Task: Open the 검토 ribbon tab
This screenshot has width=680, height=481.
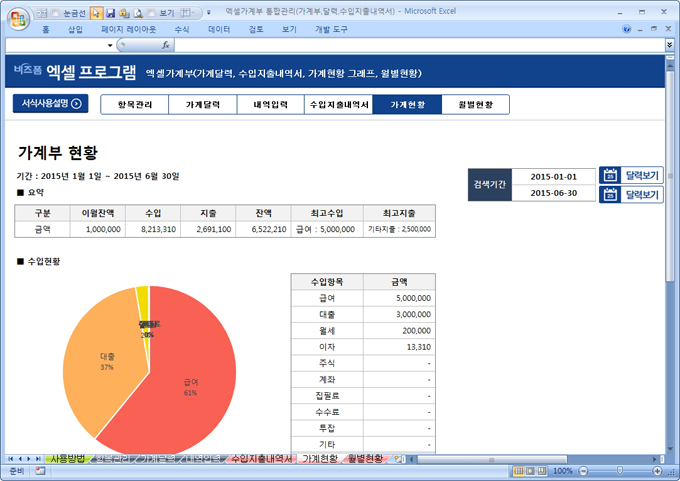Action: pyautogui.click(x=256, y=29)
